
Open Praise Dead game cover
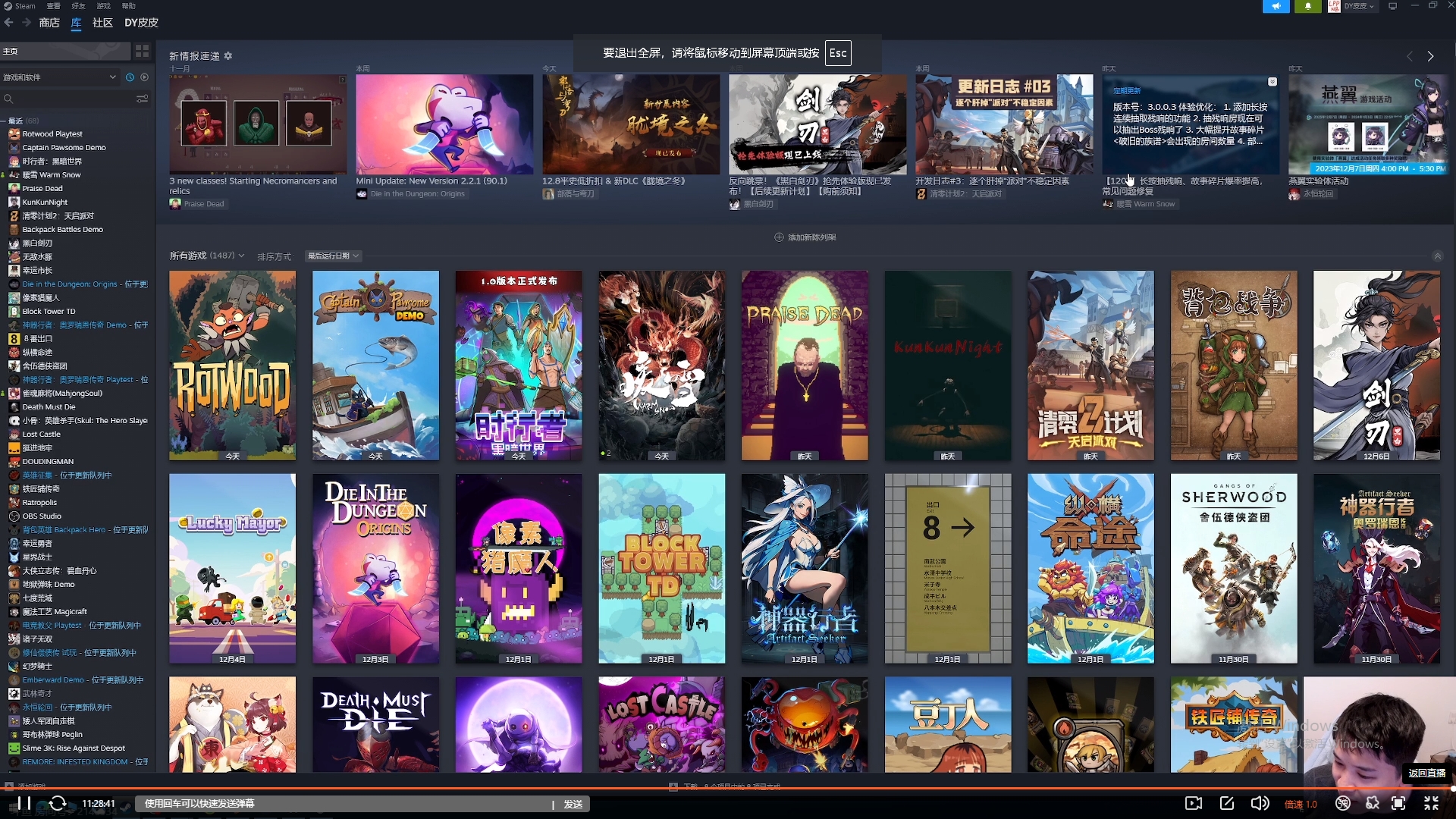[805, 366]
